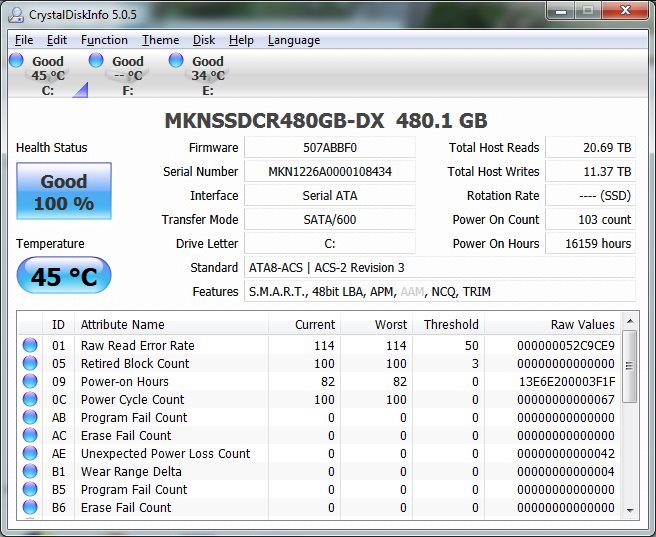Click the Transfer Mode field SATA/600
This screenshot has height=537, width=656.
330,220
